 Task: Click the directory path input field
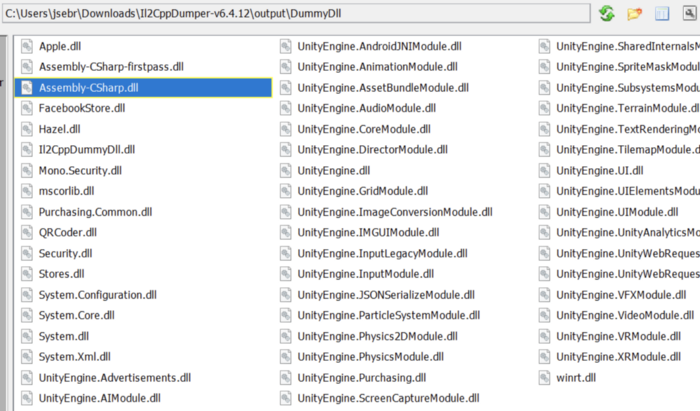tap(296, 13)
